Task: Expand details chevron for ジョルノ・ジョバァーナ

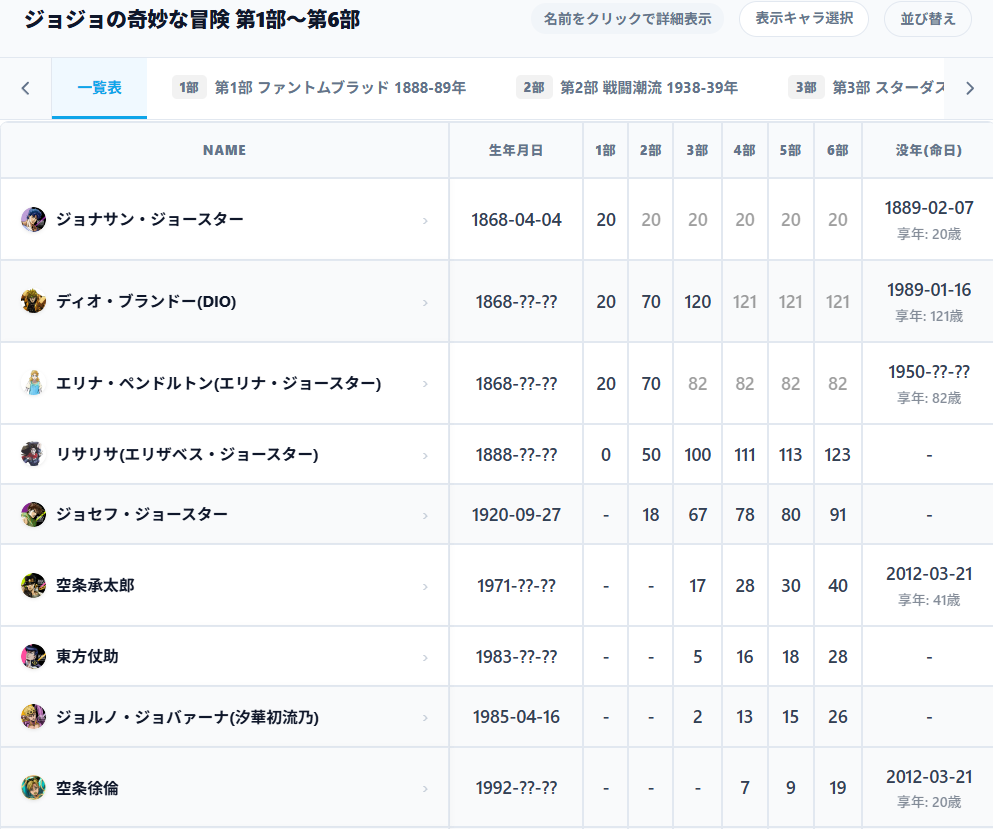Action: click(425, 718)
